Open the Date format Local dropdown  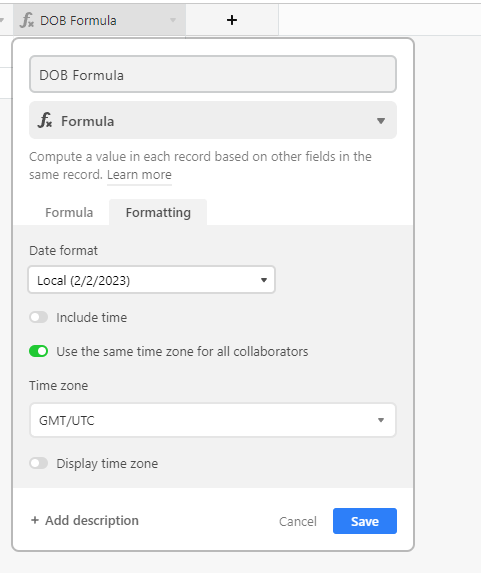point(152,280)
